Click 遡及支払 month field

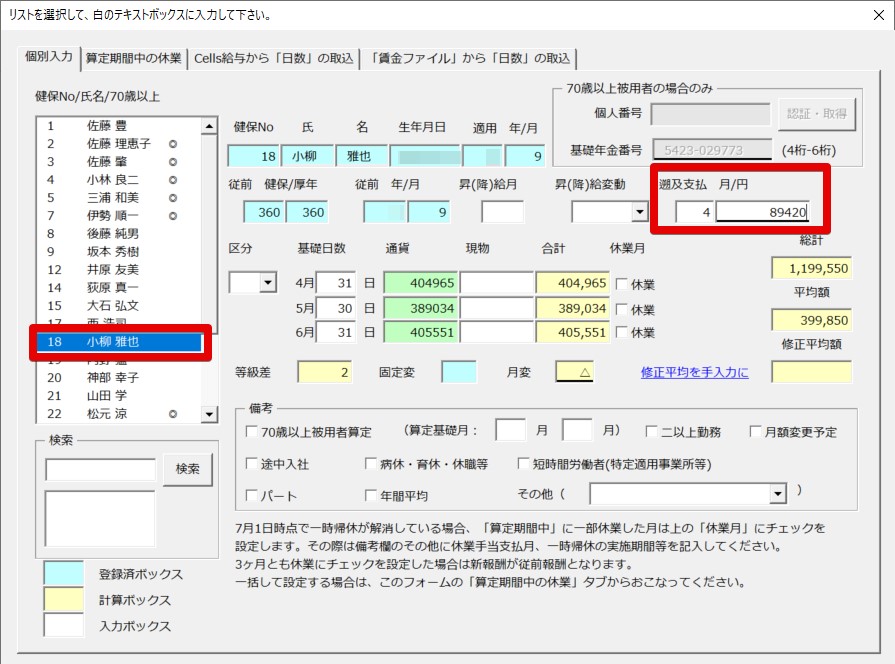point(695,212)
